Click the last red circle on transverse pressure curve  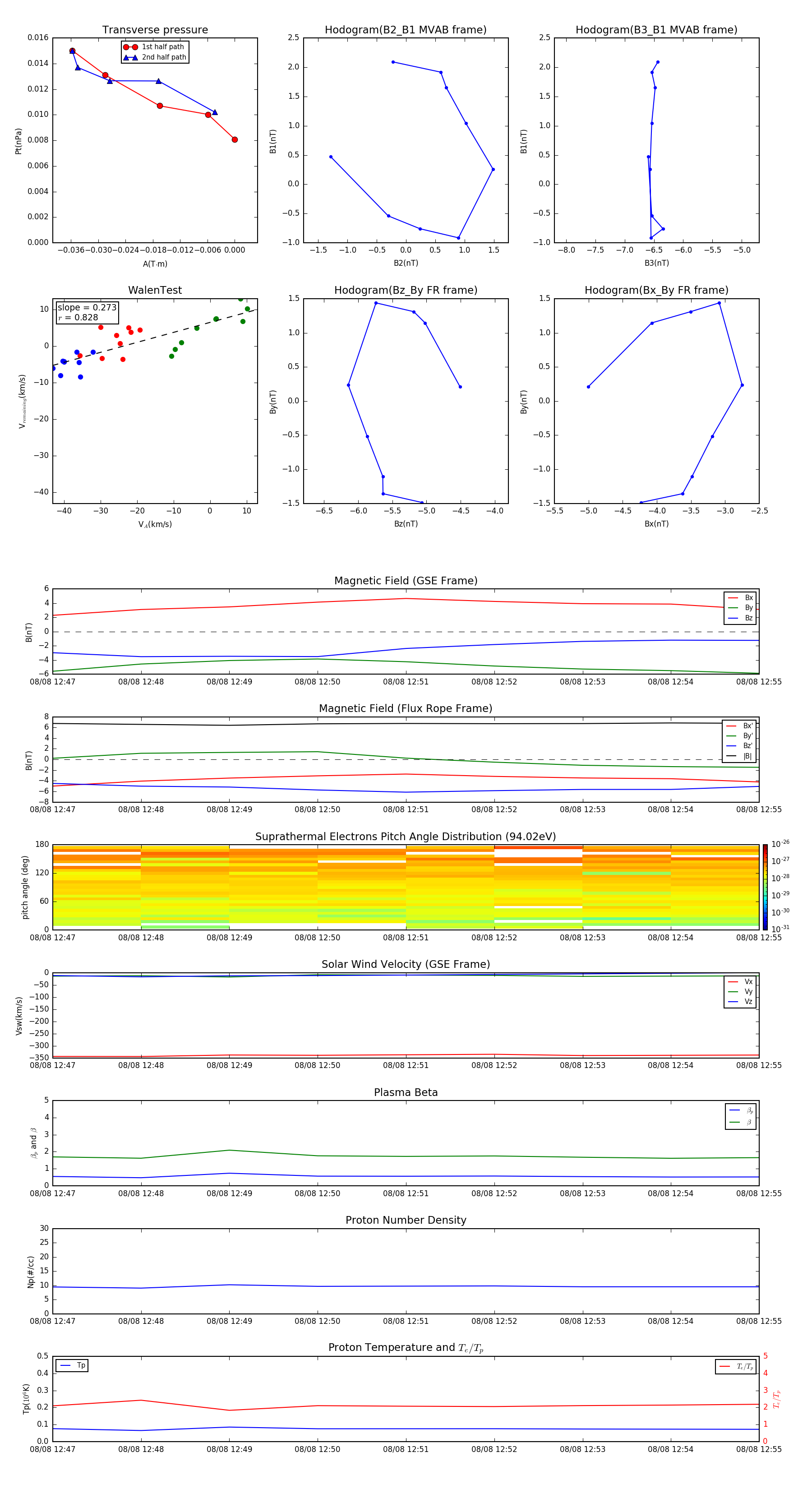[x=235, y=139]
